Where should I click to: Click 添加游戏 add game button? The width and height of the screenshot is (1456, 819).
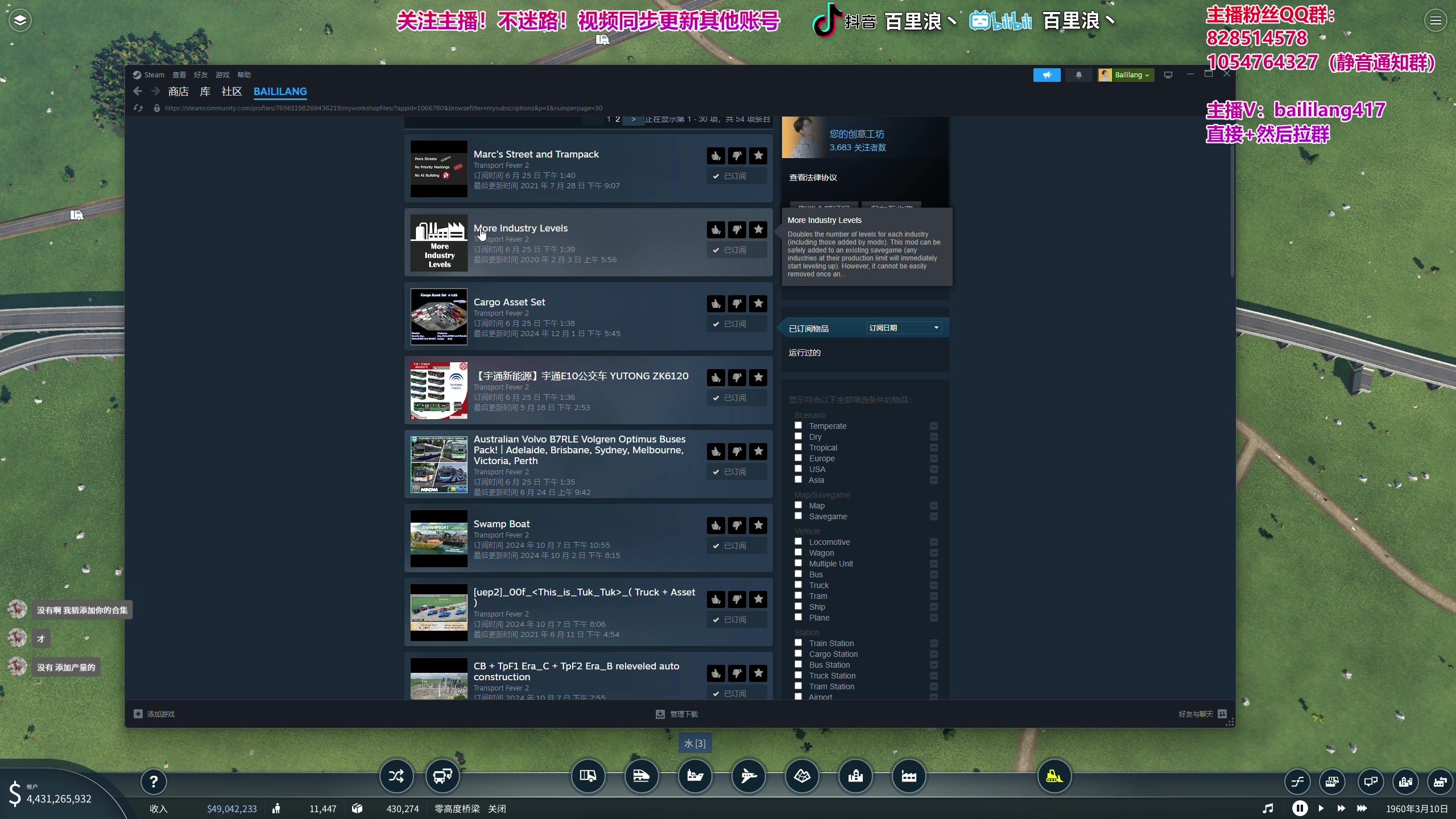click(x=154, y=714)
